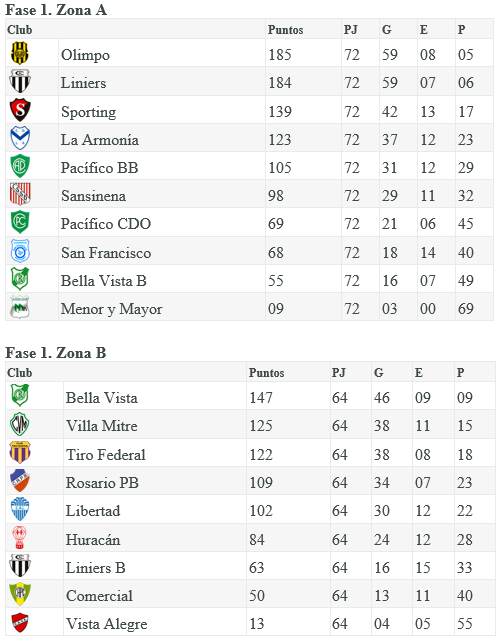Click the PJ column header in Zona B

coord(338,373)
